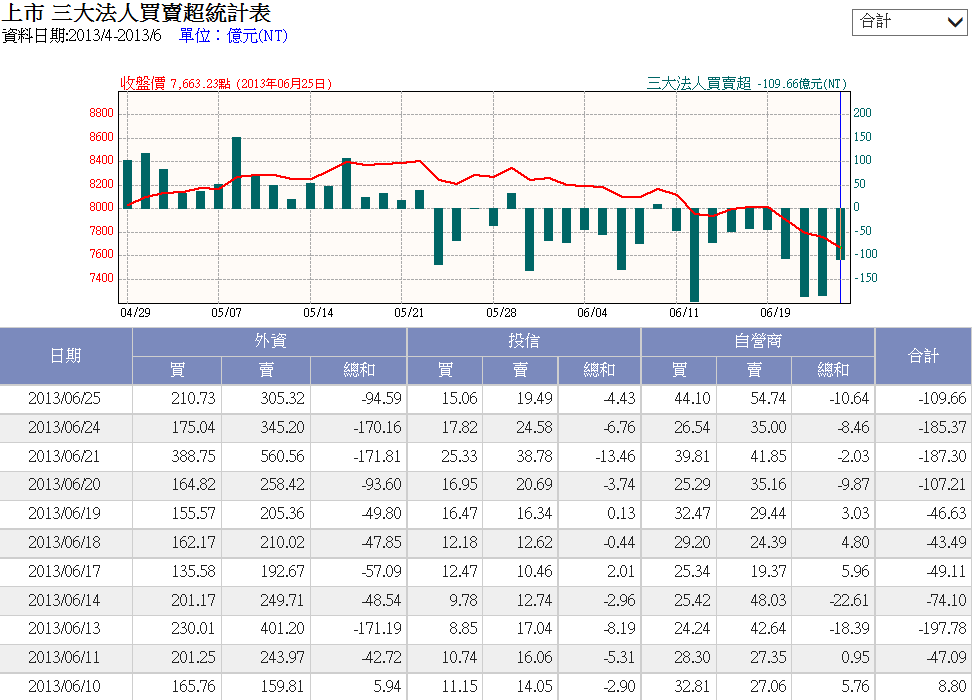Click the 資料日期 date range text

click(81, 36)
